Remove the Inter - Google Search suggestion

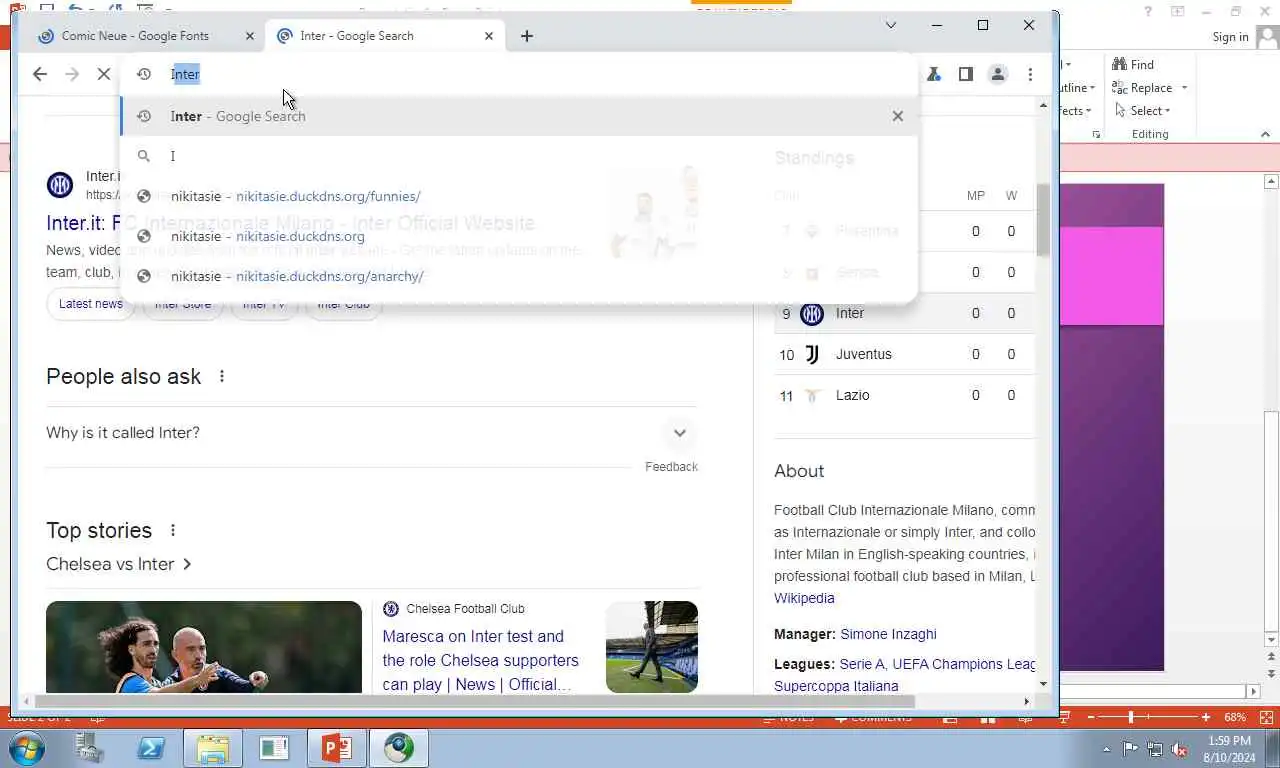(x=898, y=116)
